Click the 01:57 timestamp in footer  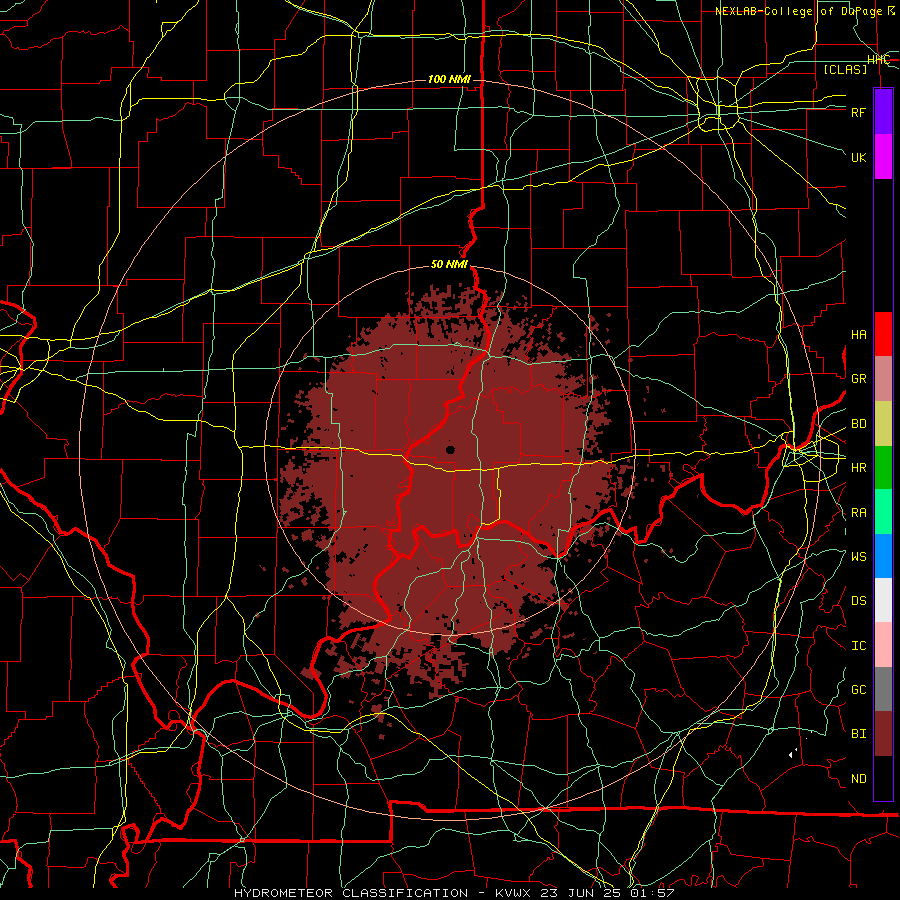coord(651,893)
